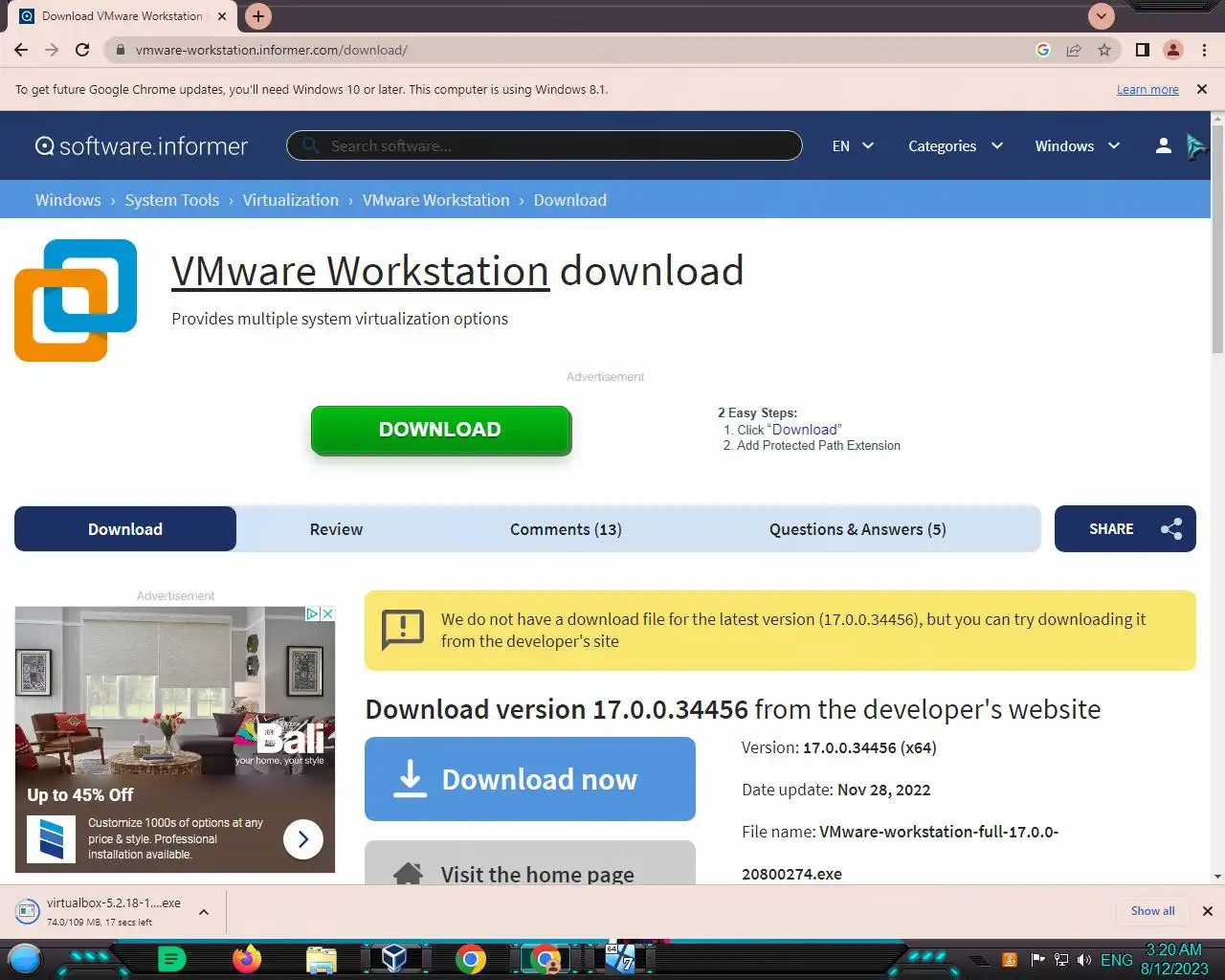The image size is (1225, 980).
Task: Click the Bali ad arrow button
Action: pos(303,839)
